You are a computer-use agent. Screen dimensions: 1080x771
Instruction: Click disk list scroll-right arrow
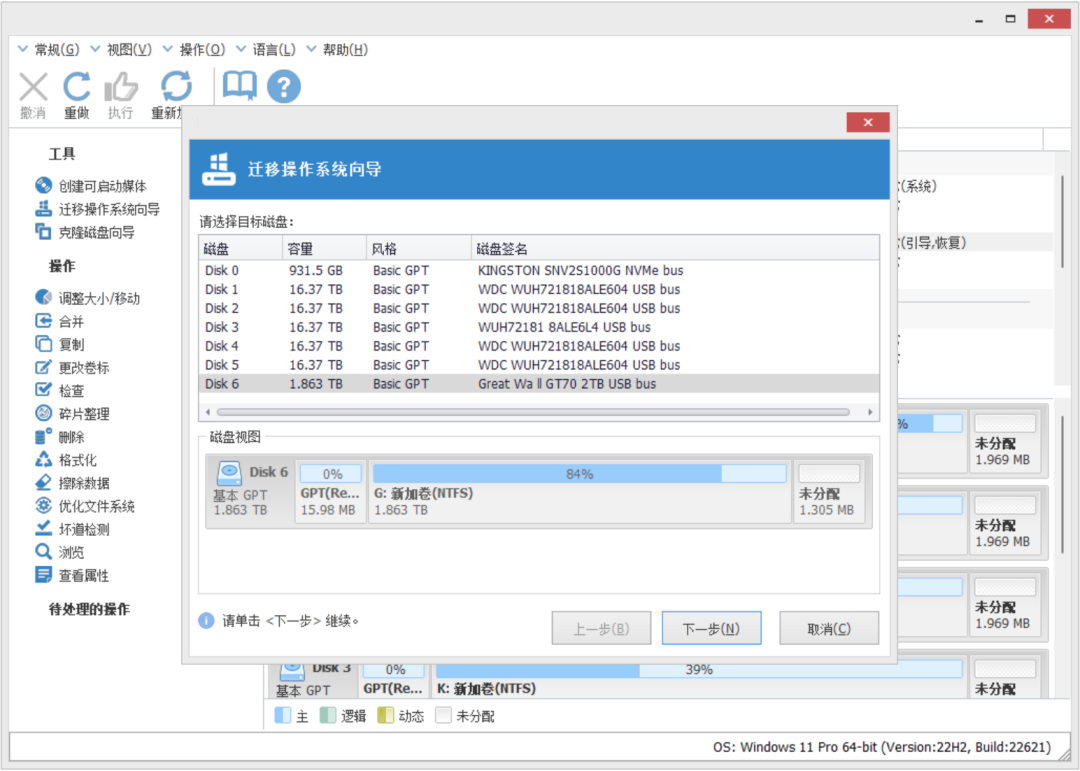coord(871,412)
